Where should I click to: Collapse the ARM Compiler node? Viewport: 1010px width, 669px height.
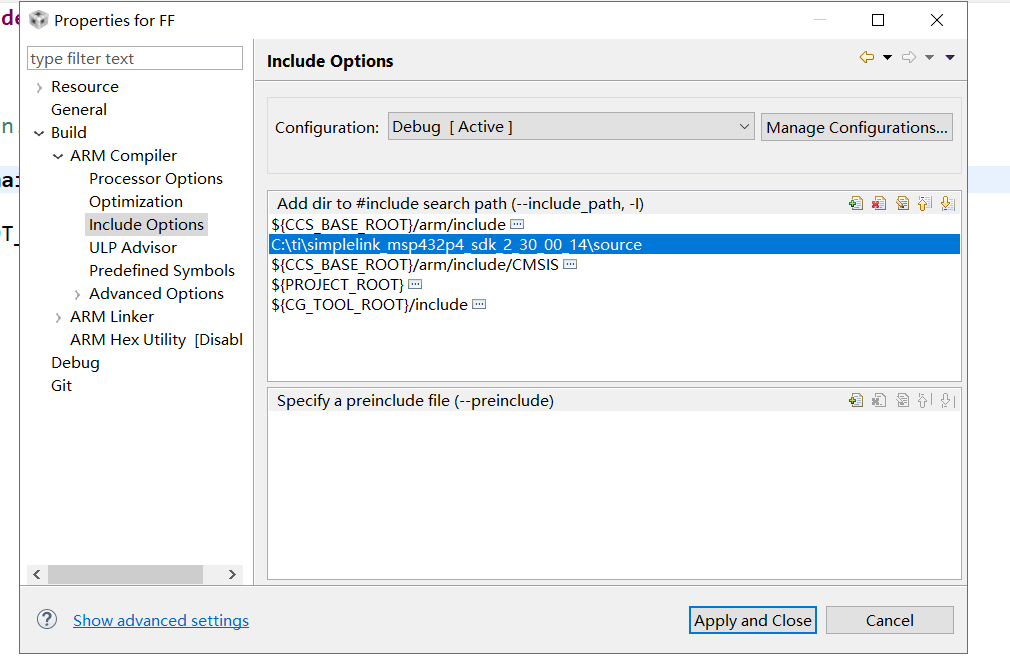click(x=58, y=156)
